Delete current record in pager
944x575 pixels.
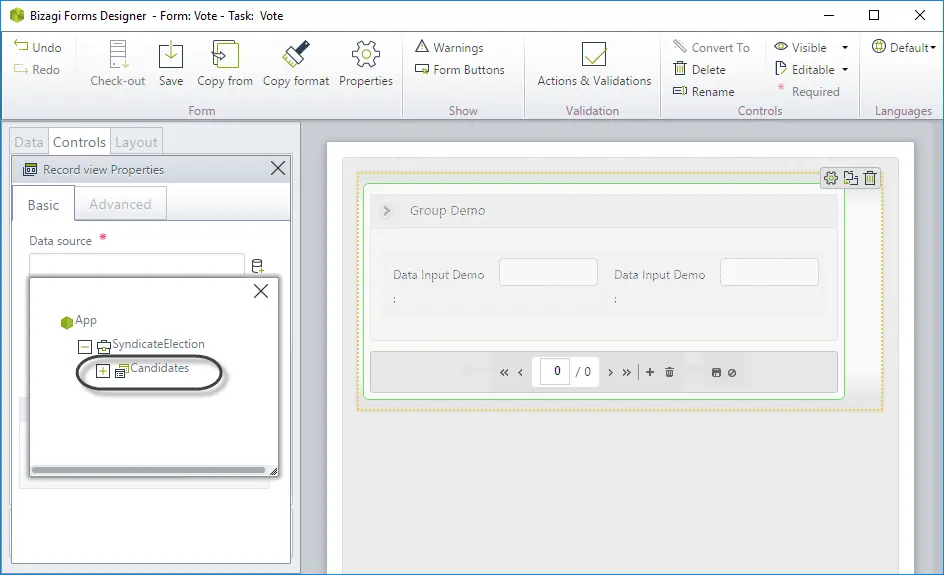[x=669, y=372]
